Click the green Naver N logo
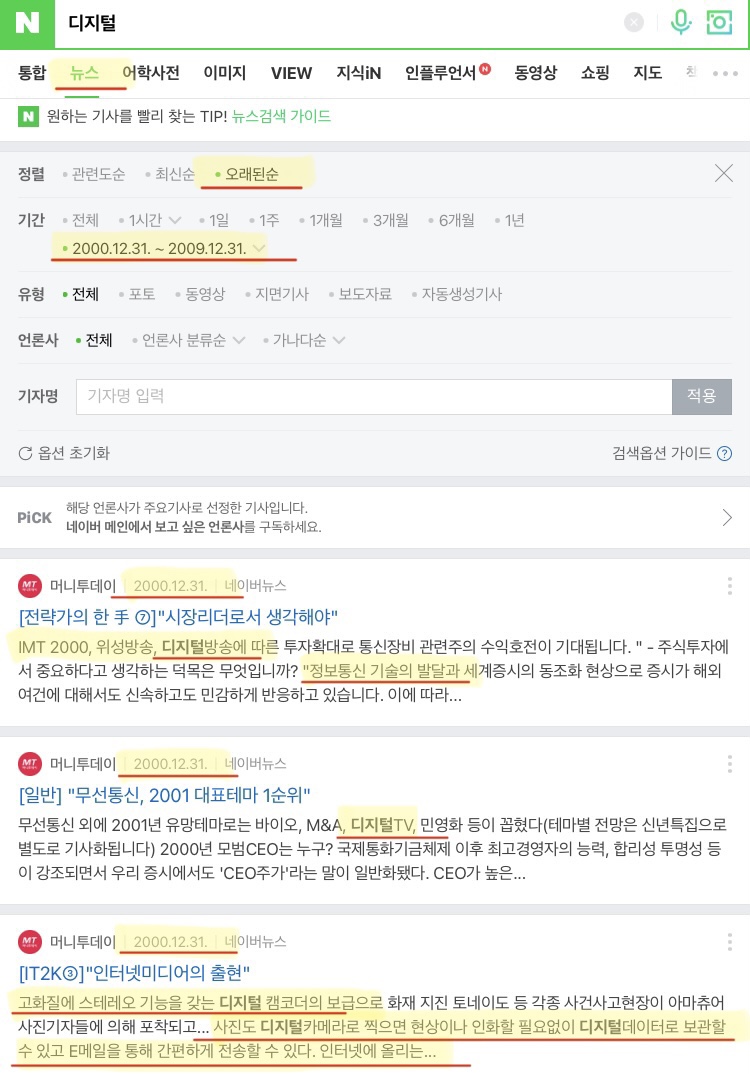Screen dimensions: 750x1074 click(27, 23)
